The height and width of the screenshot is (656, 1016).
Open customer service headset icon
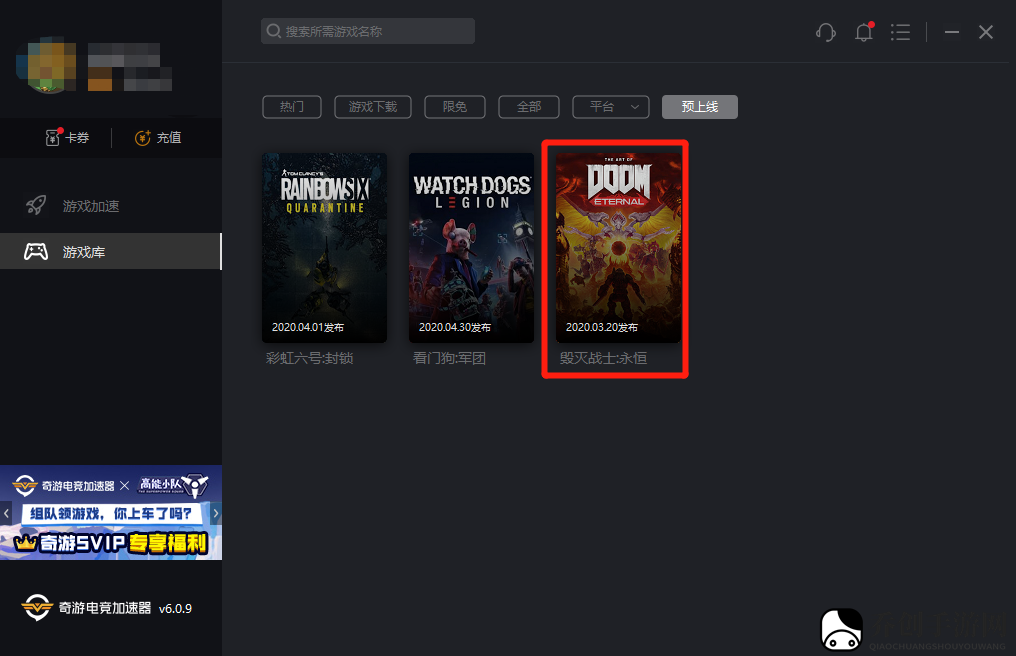pyautogui.click(x=826, y=32)
